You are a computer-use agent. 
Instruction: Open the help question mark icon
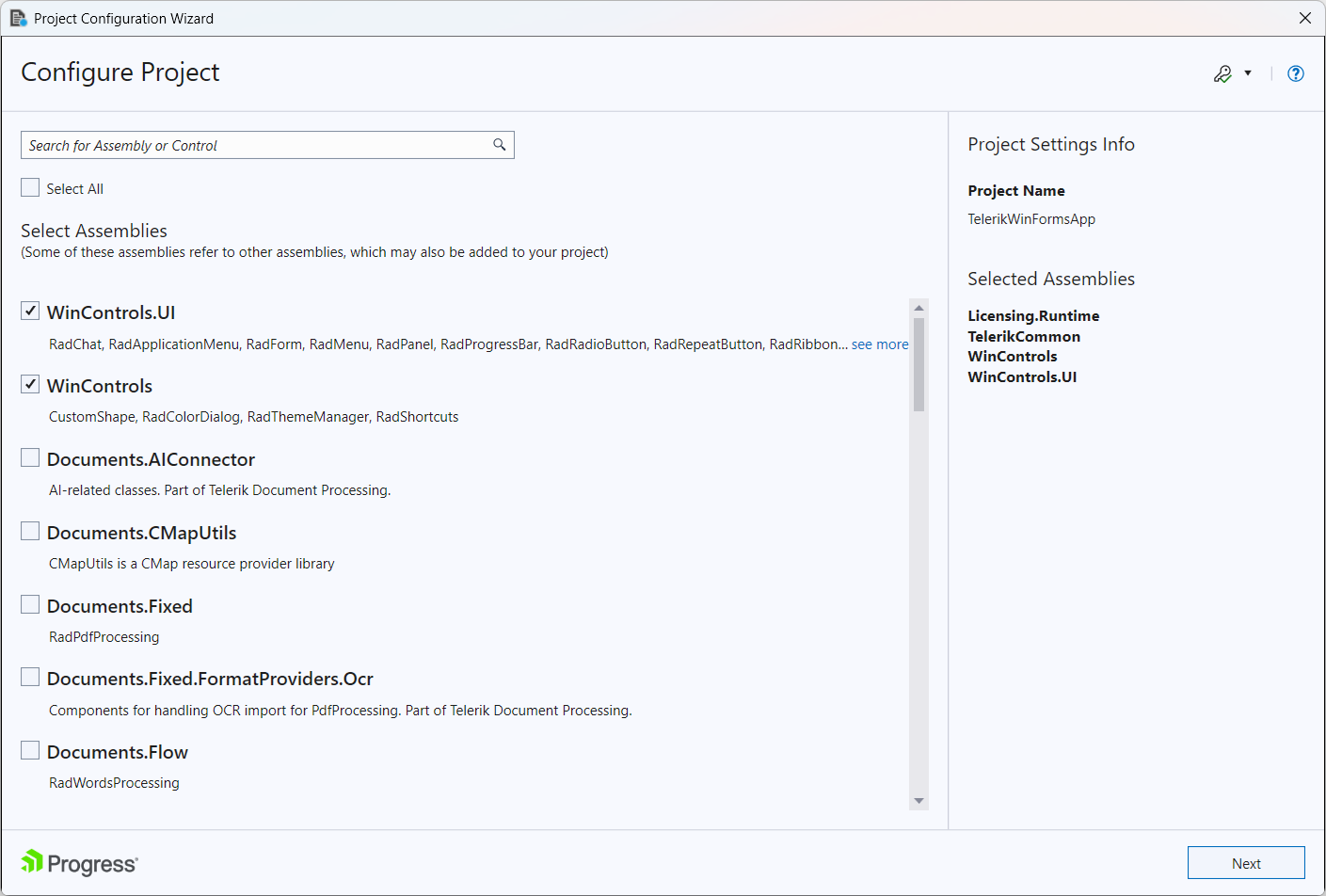pos(1296,72)
